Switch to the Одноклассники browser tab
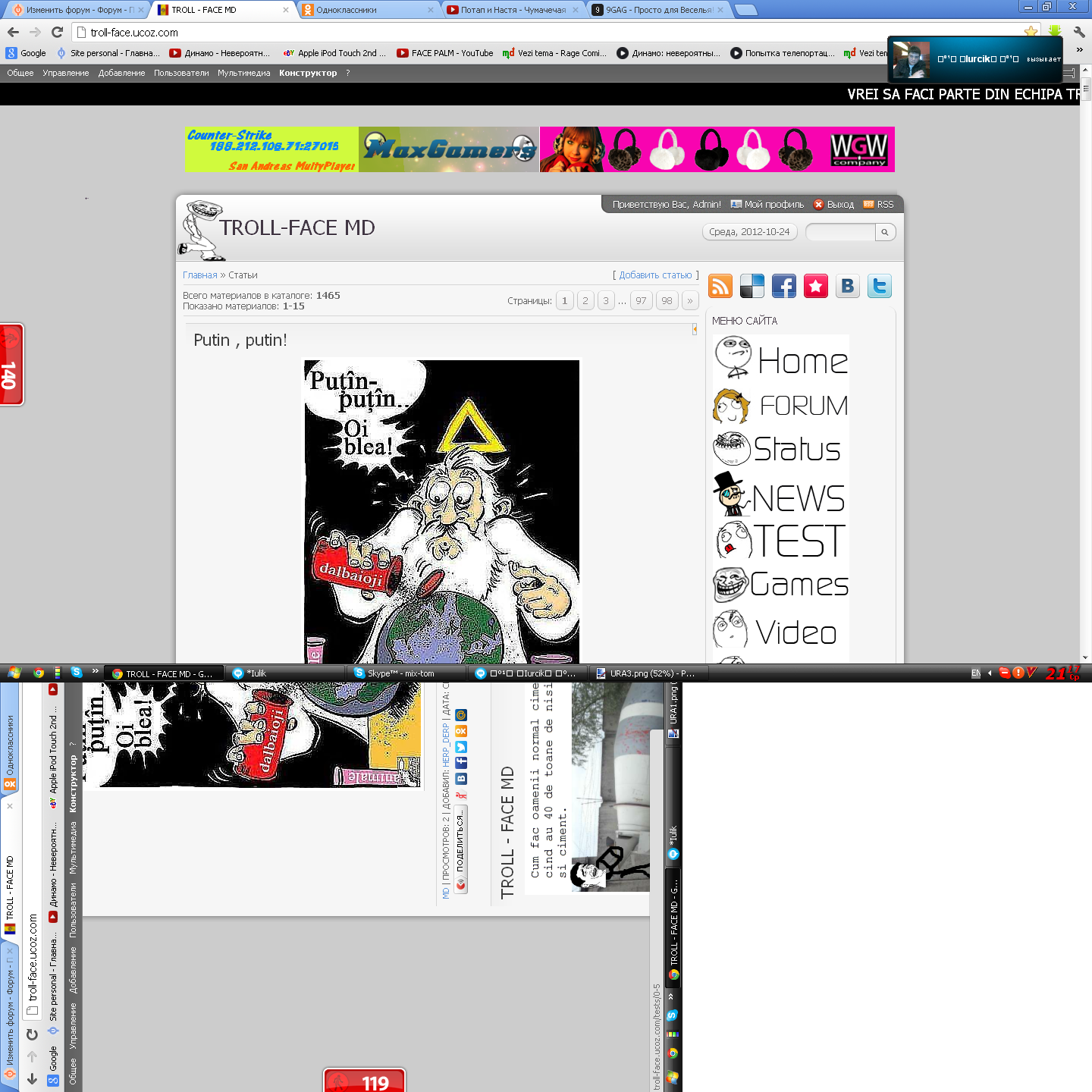The height and width of the screenshot is (1092, 1092). (x=364, y=10)
